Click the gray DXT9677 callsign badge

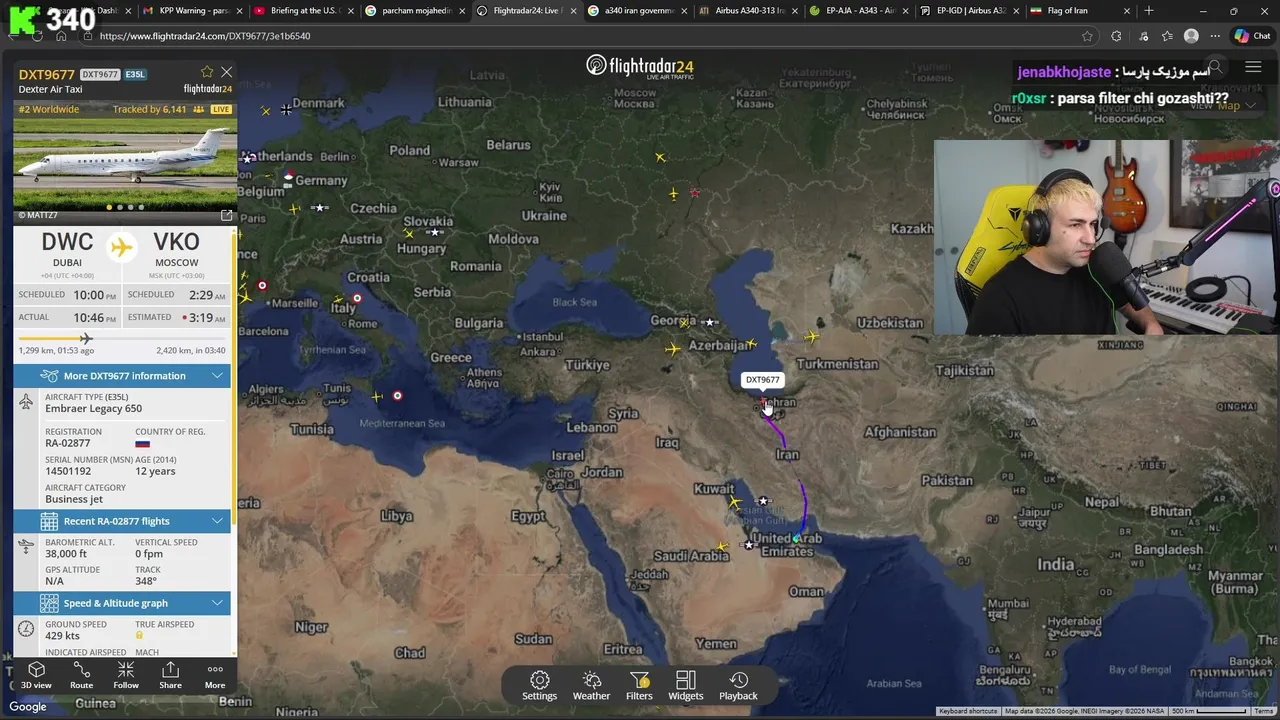coord(100,75)
